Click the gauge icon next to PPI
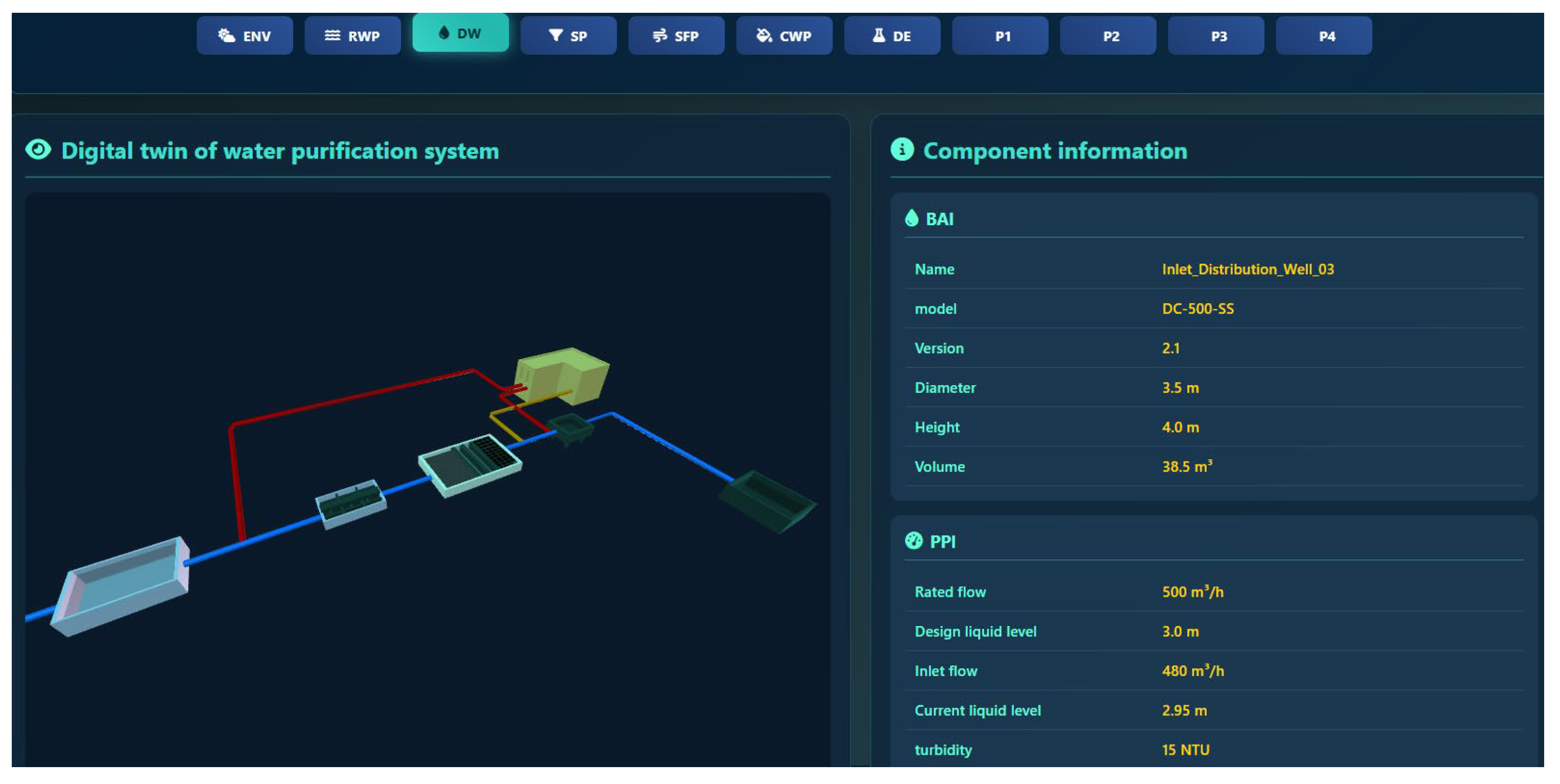 pyautogui.click(x=913, y=541)
